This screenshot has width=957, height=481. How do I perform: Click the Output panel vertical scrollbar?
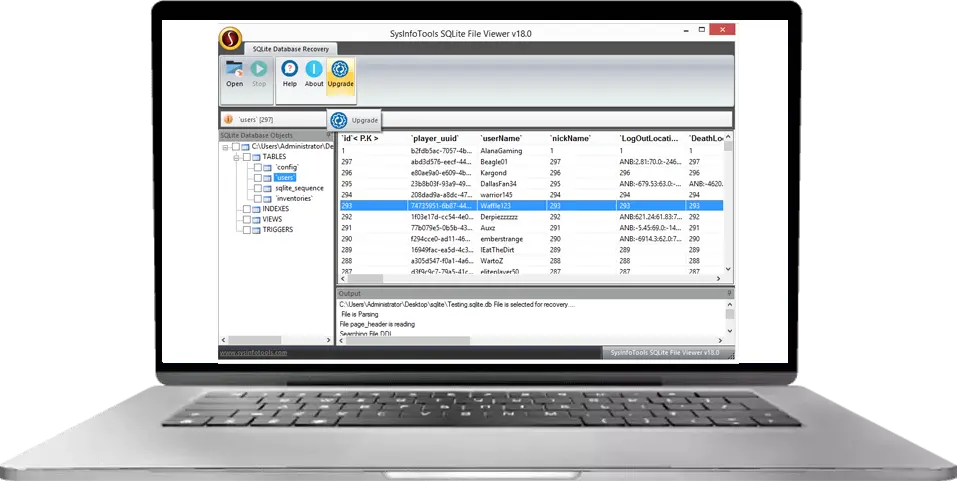(x=729, y=315)
